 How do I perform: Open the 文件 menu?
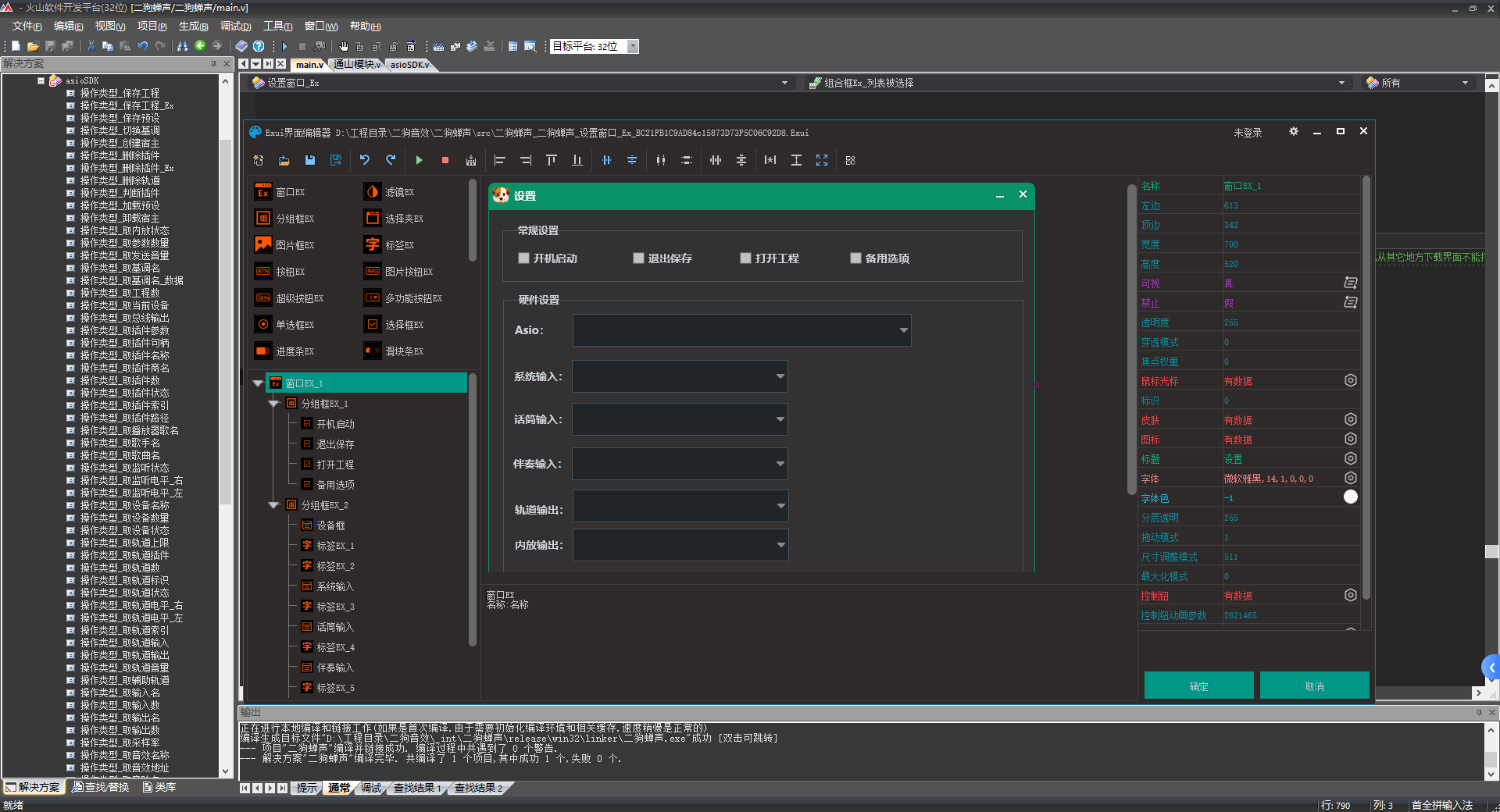(x=27, y=27)
